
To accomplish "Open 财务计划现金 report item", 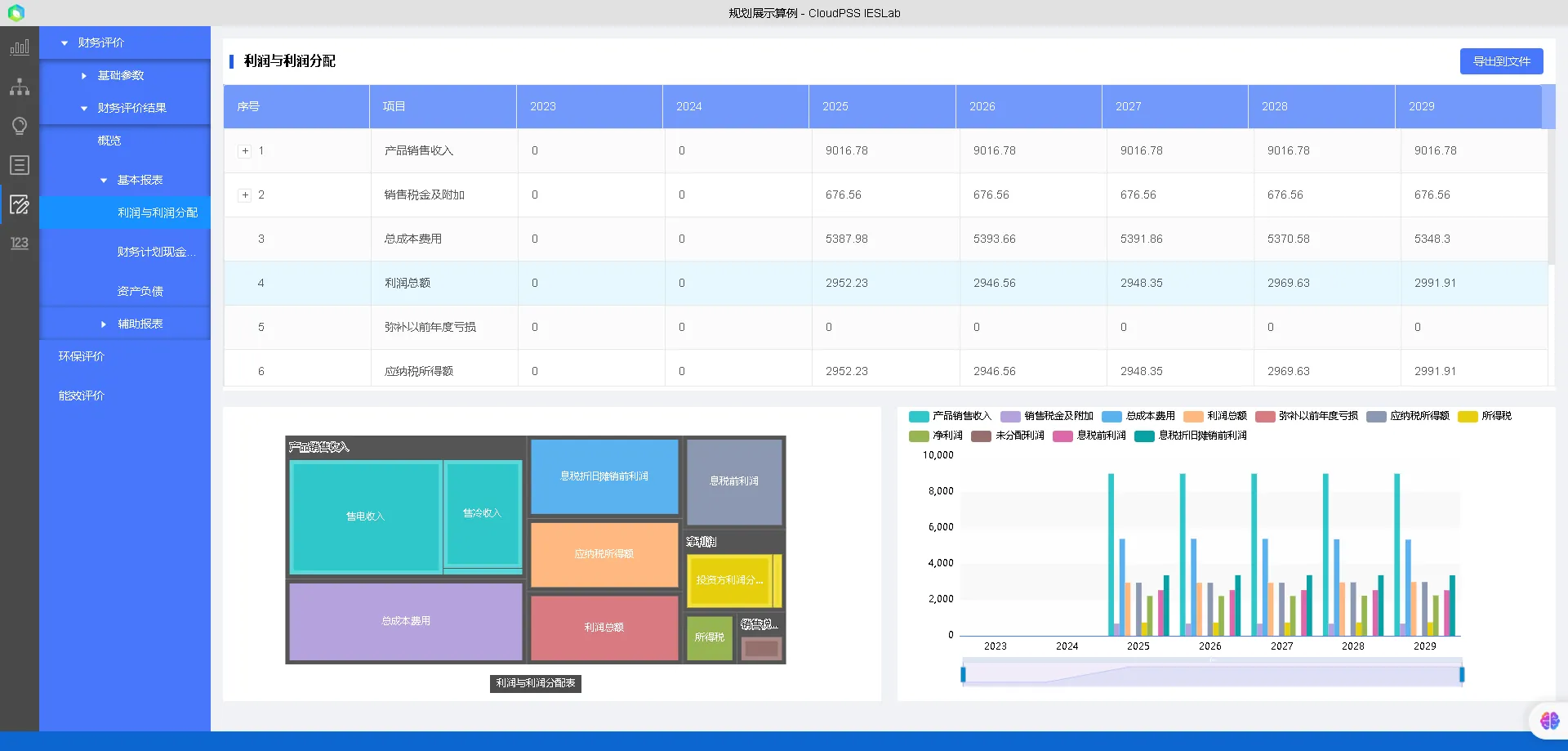I will 157,252.
